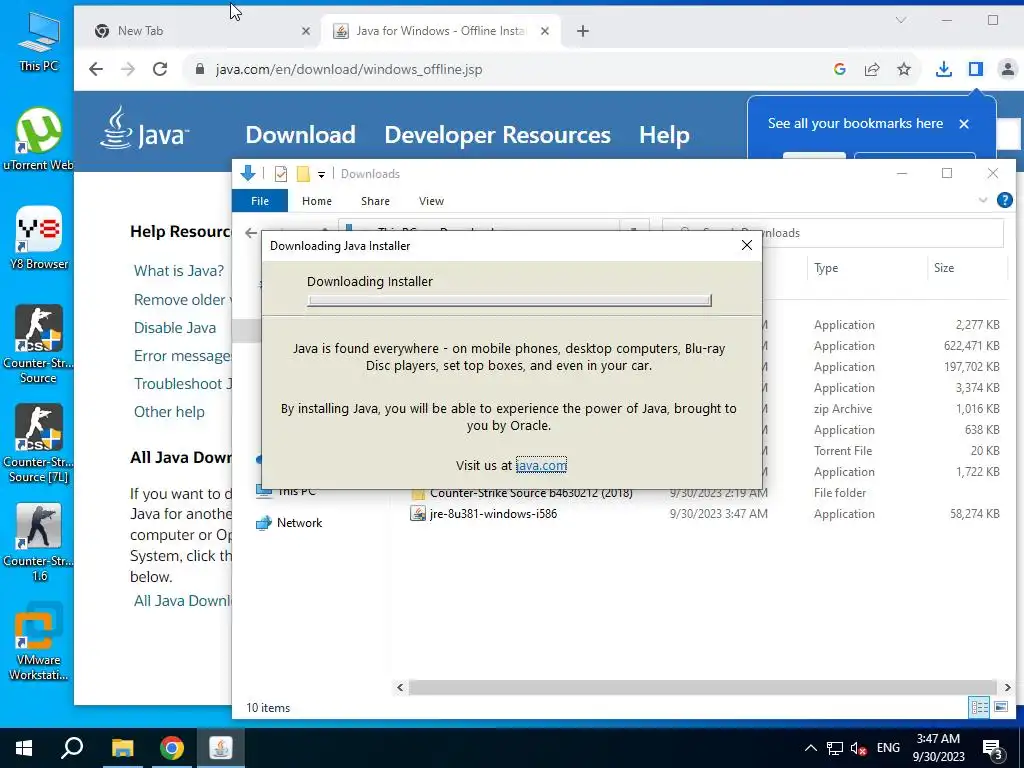This screenshot has width=1024, height=768.
Task: Show hidden system tray icons
Action: point(810,748)
